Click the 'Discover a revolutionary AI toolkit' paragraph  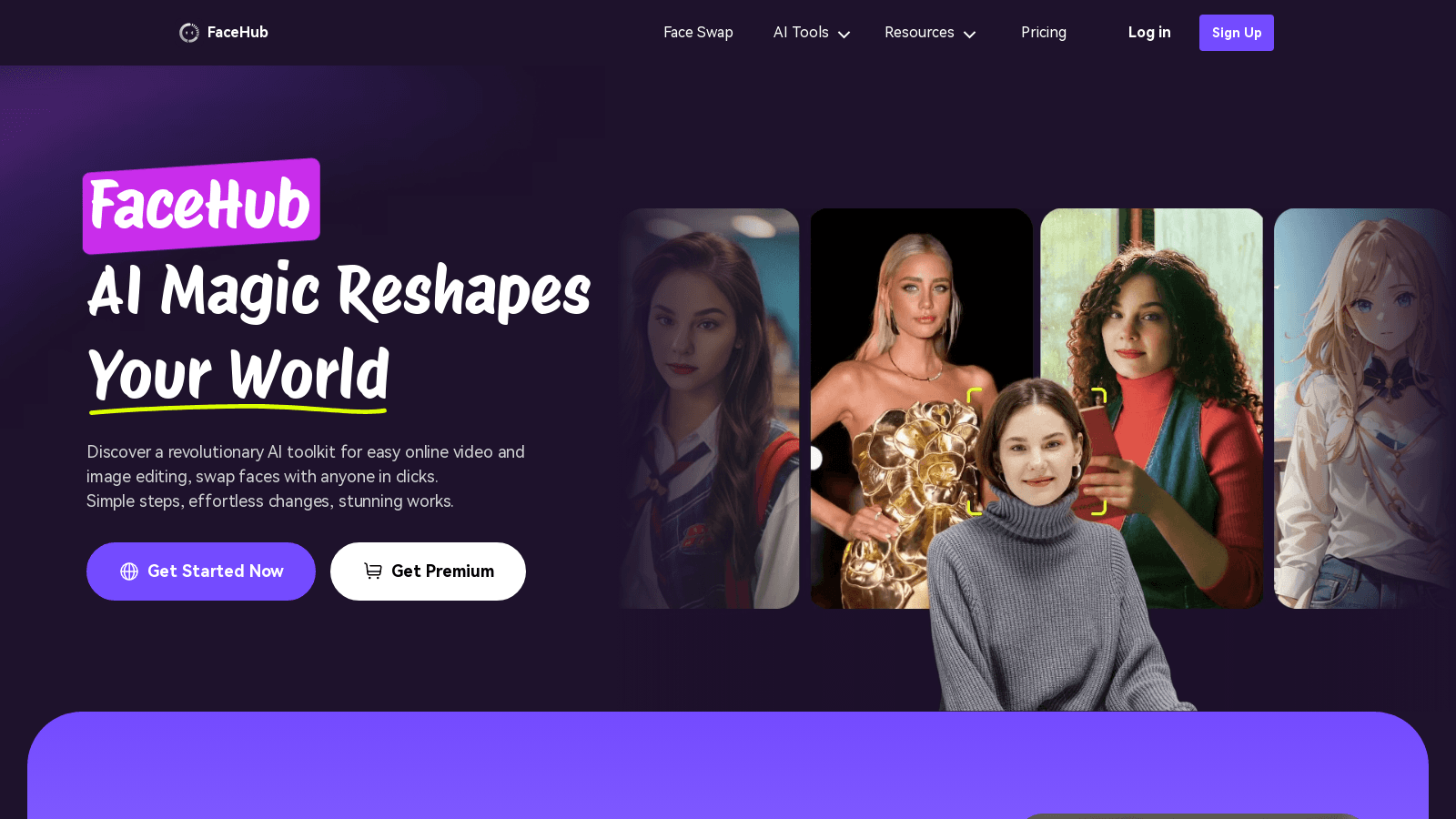pos(306,476)
